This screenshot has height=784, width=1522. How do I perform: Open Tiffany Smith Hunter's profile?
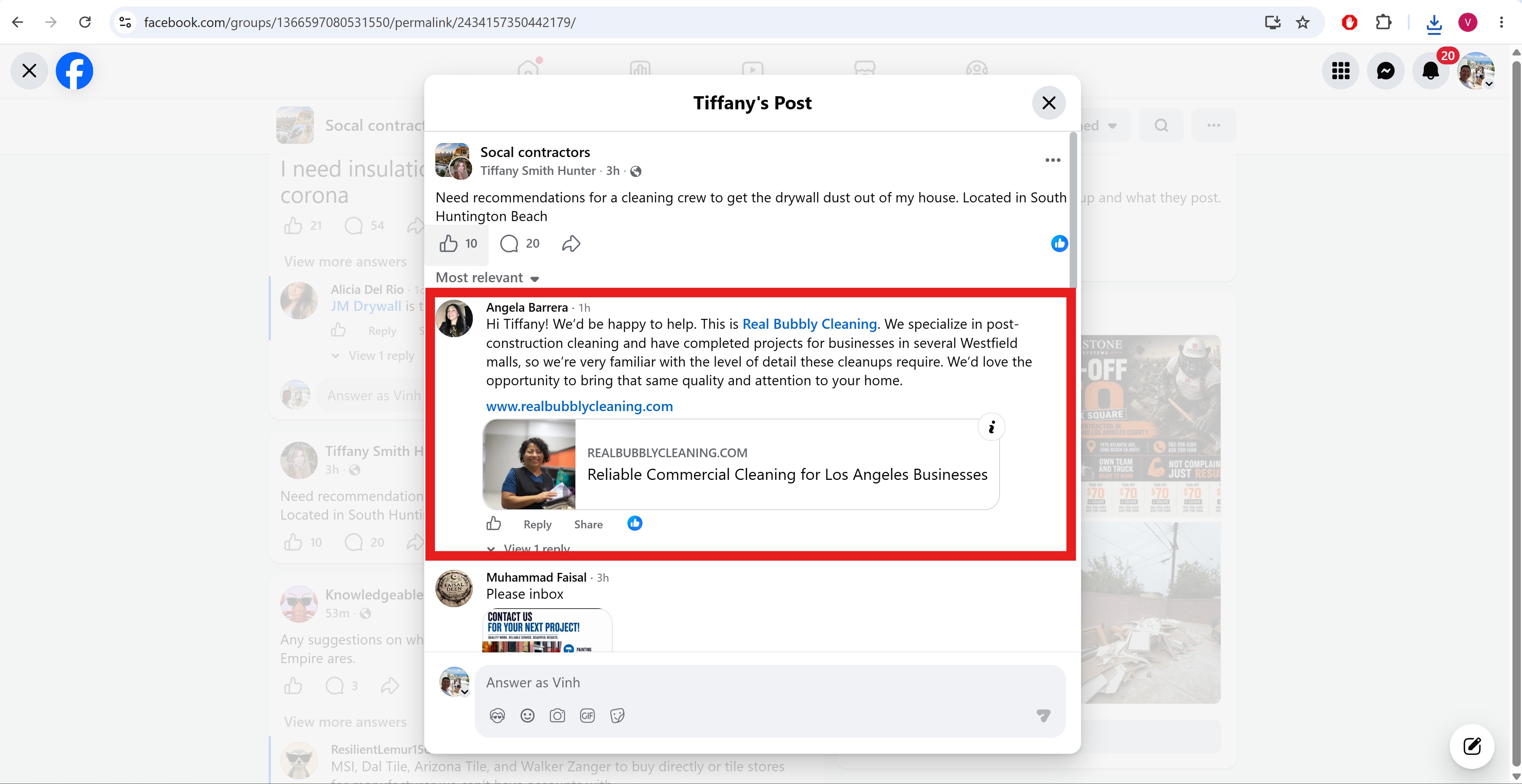click(538, 171)
